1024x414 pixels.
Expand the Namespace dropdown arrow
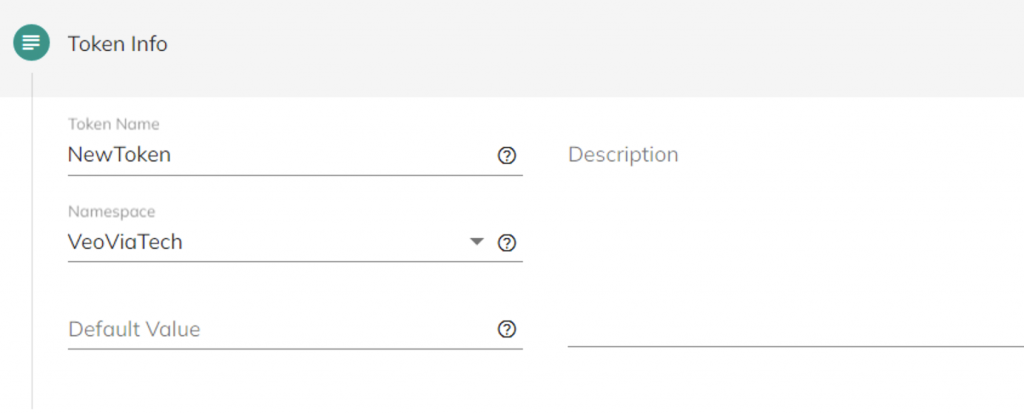point(477,242)
